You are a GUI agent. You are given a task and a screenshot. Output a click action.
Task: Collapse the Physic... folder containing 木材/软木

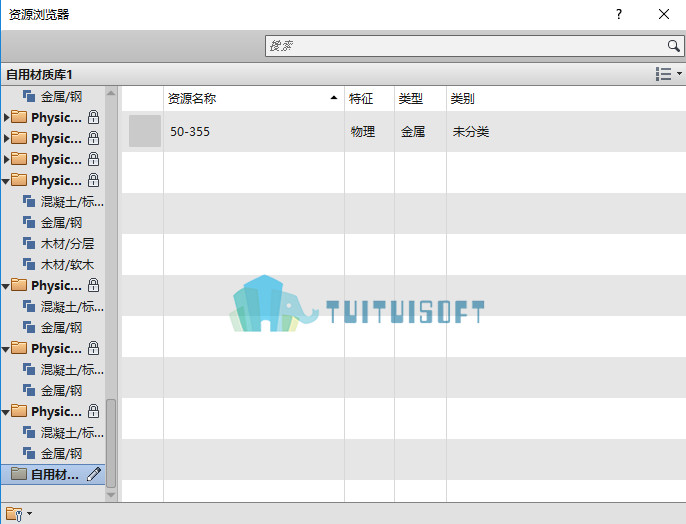(x=6, y=181)
